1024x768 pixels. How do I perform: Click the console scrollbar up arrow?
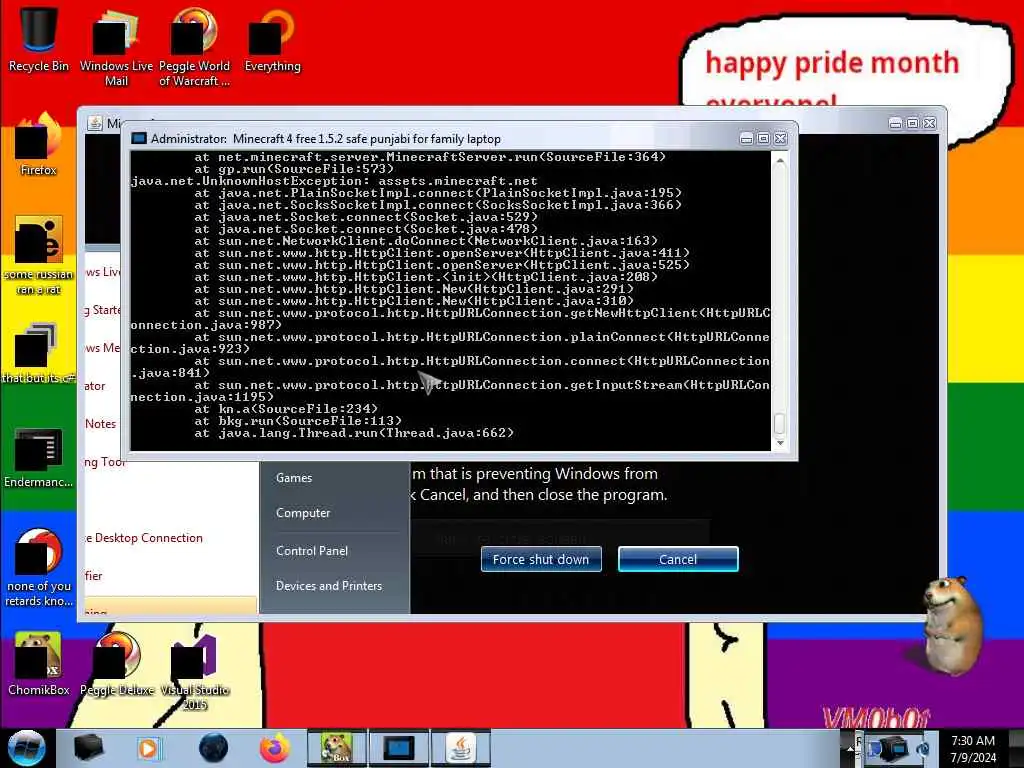779,160
